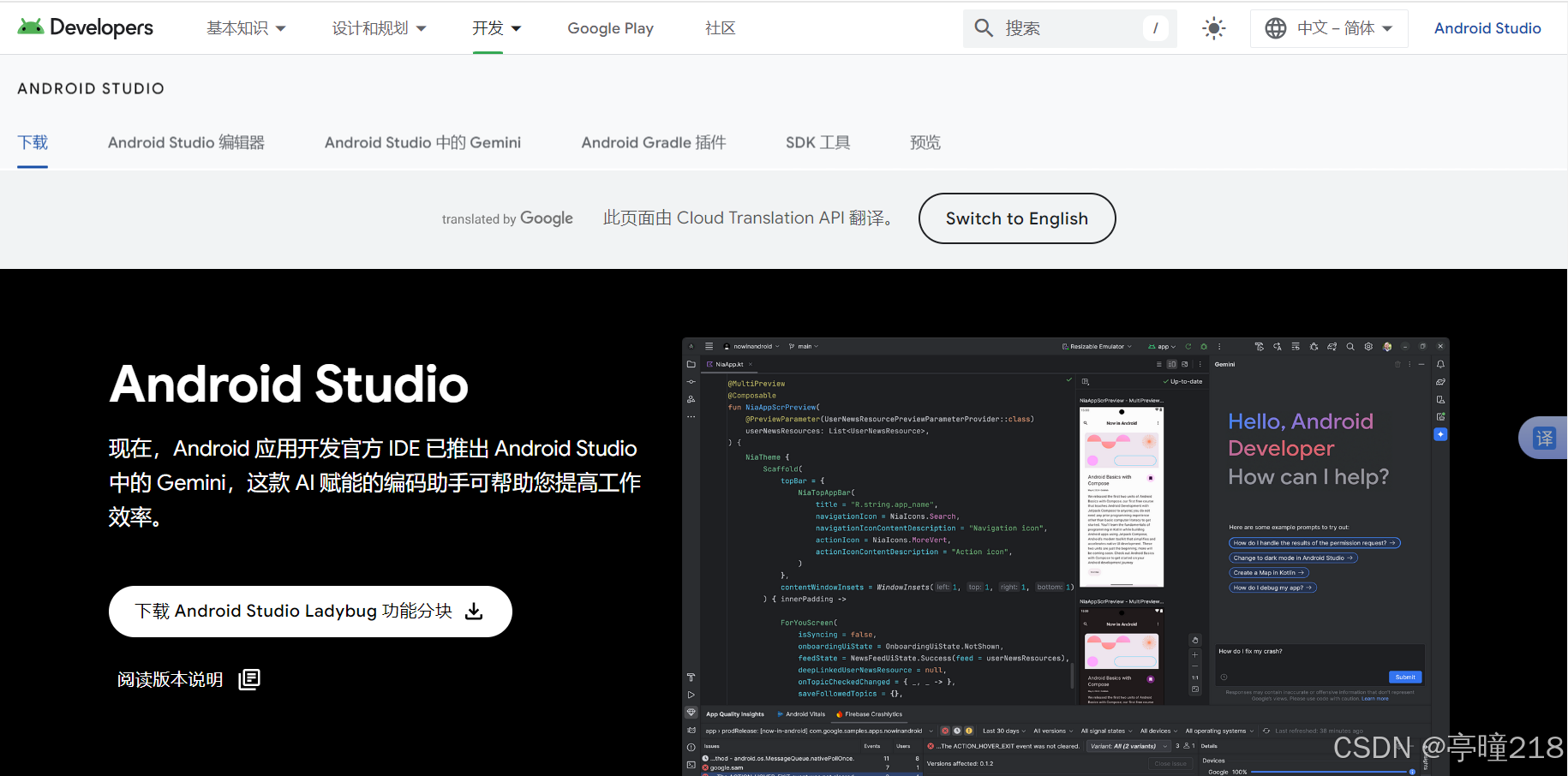Expand the 设计和规划 menu
Image resolution: width=1568 pixels, height=776 pixels.
379,28
